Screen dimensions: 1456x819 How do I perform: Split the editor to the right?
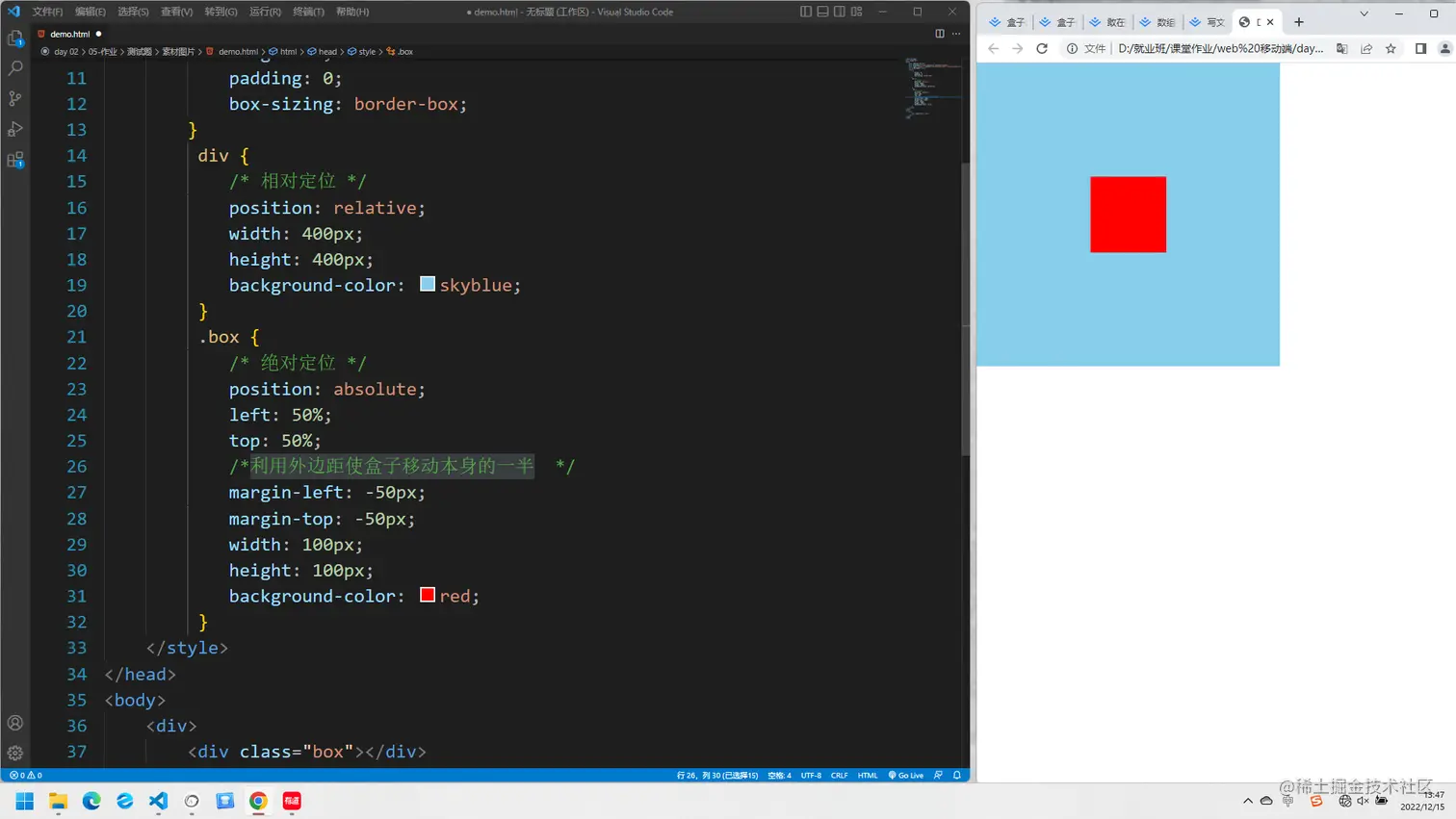click(x=940, y=34)
